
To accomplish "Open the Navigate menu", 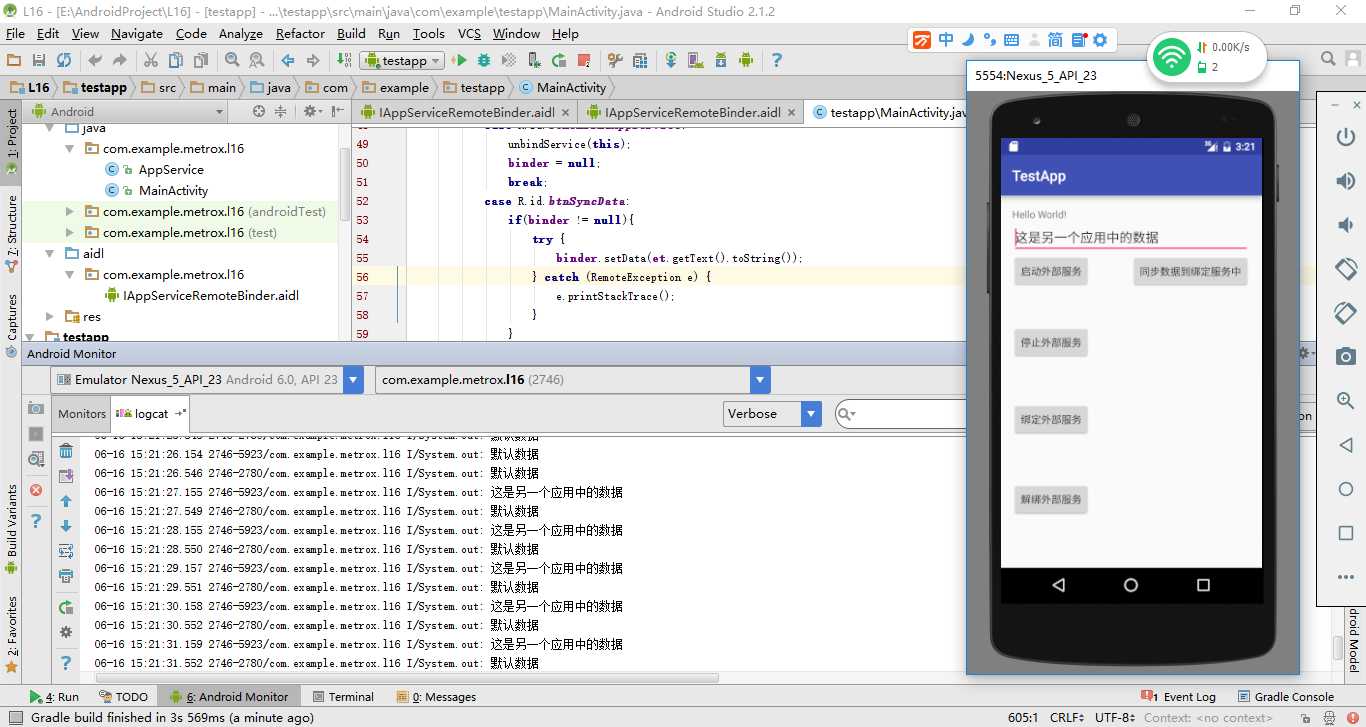I will click(x=137, y=33).
